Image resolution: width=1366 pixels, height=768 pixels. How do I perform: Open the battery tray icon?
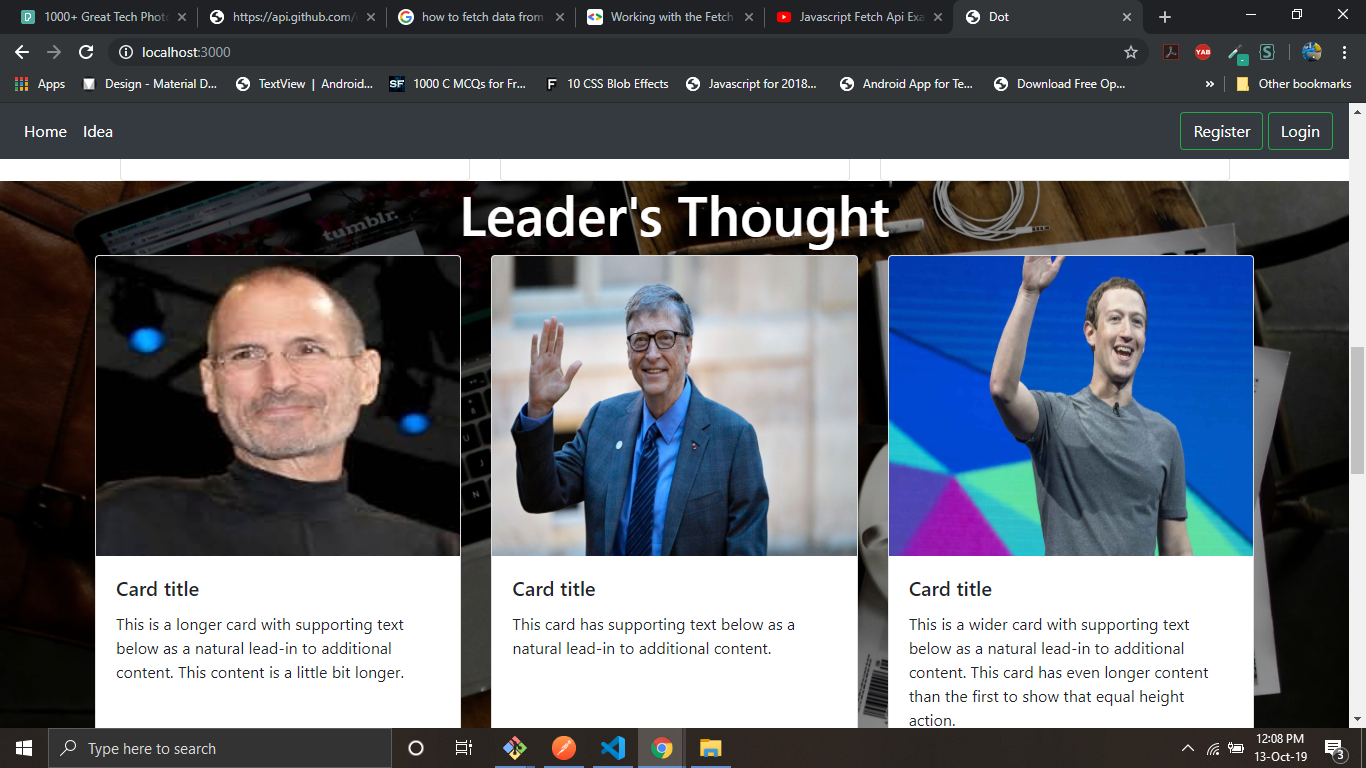point(1236,748)
